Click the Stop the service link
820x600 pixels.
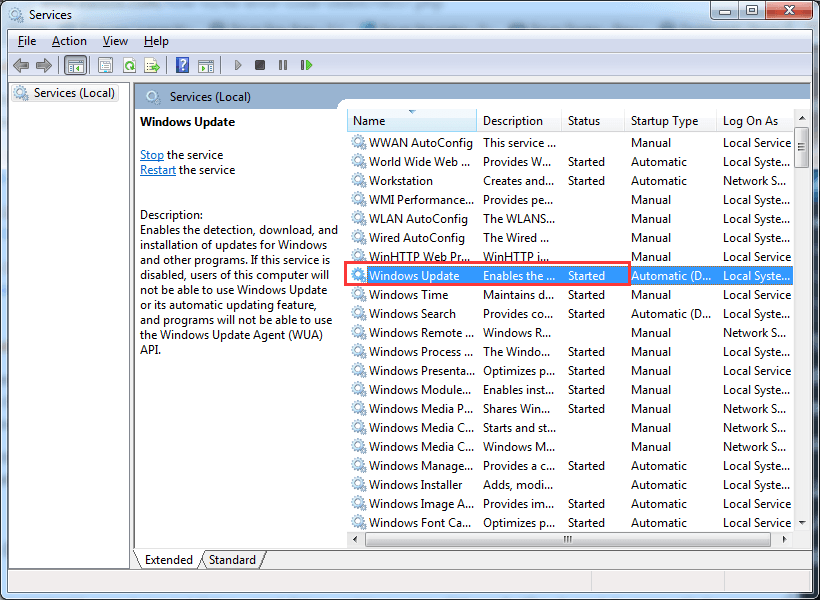(151, 155)
